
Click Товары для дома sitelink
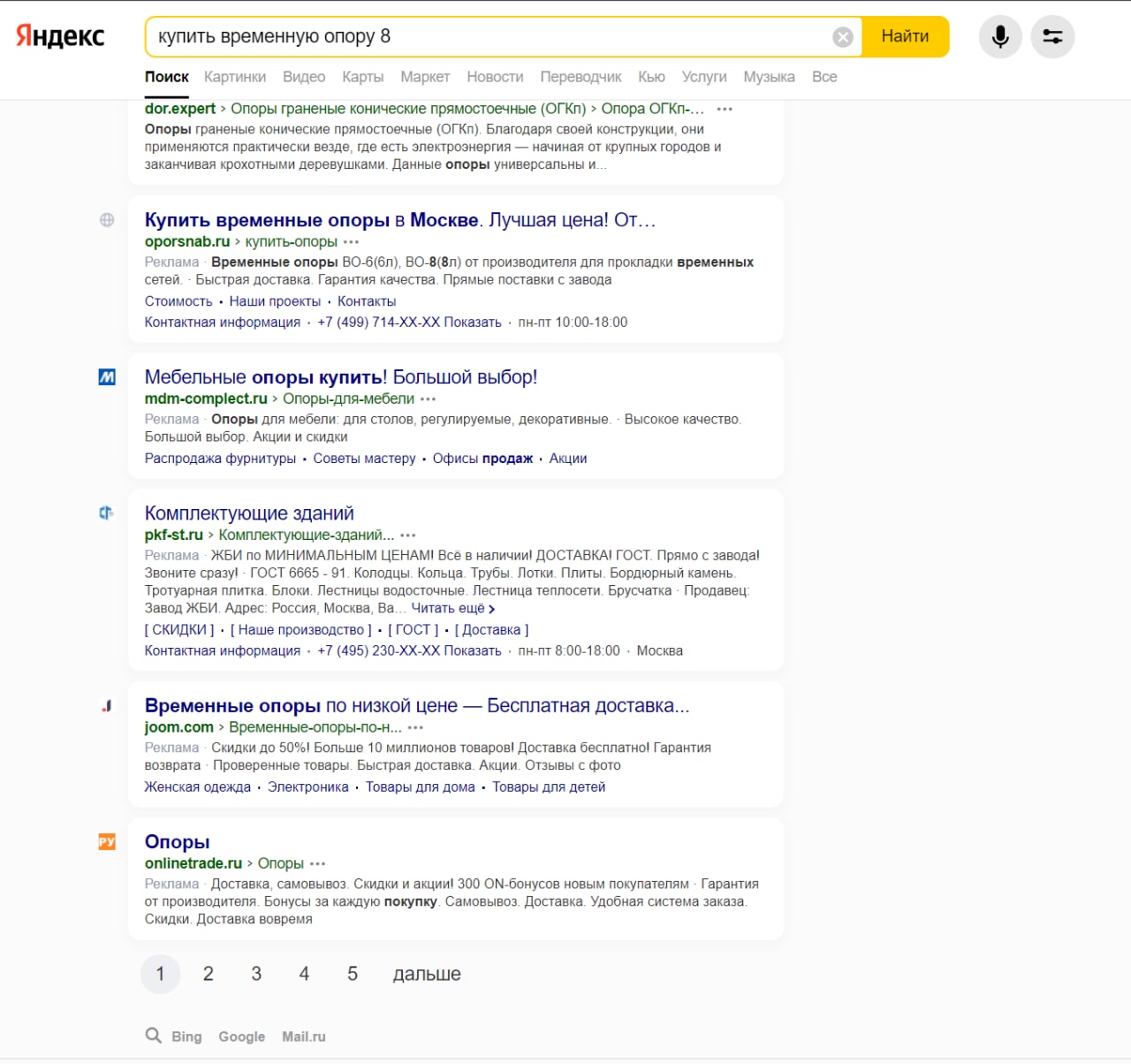pos(421,787)
